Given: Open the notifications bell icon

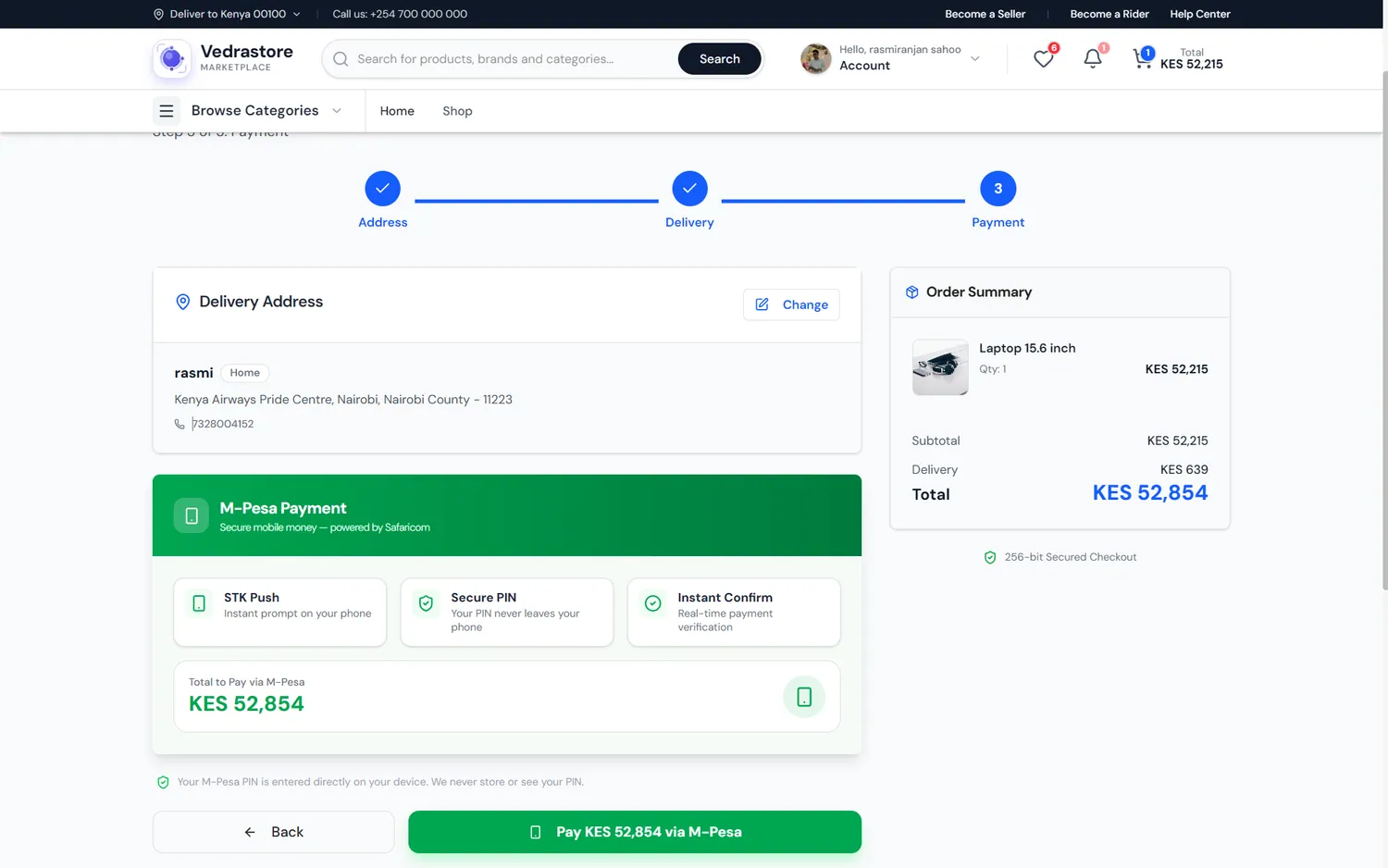Looking at the screenshot, I should [1092, 59].
